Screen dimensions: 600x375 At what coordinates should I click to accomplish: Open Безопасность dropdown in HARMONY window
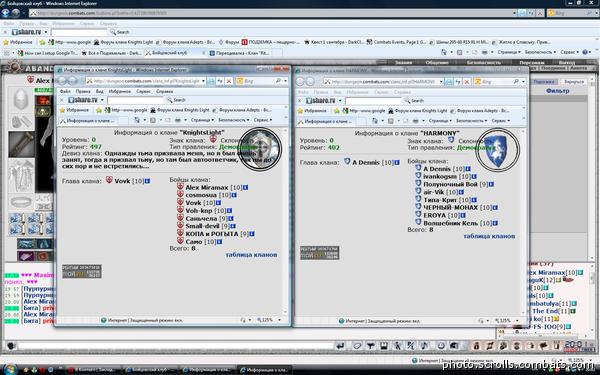pyautogui.click(x=471, y=121)
